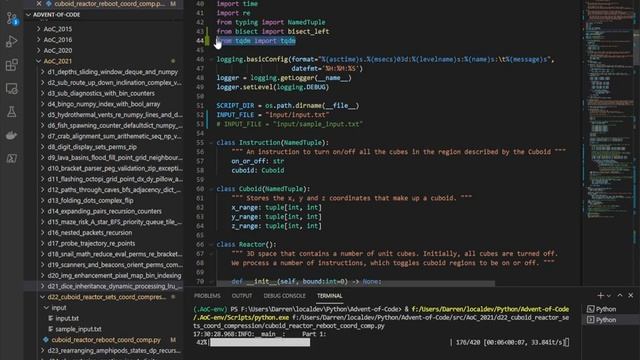Expand d6_fish_spawning_counter folder

pyautogui.click(x=42, y=125)
